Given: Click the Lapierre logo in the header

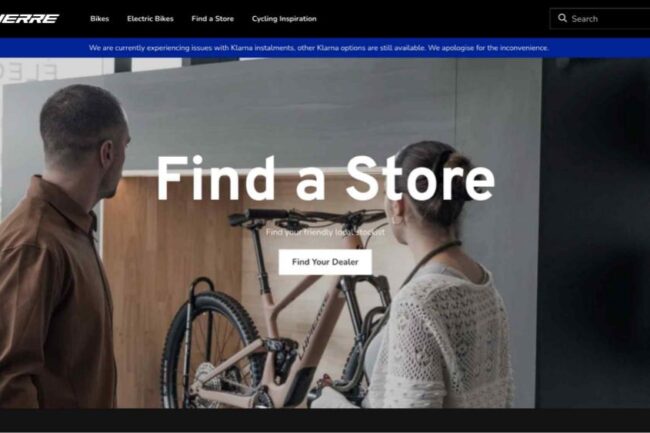Looking at the screenshot, I should point(29,19).
